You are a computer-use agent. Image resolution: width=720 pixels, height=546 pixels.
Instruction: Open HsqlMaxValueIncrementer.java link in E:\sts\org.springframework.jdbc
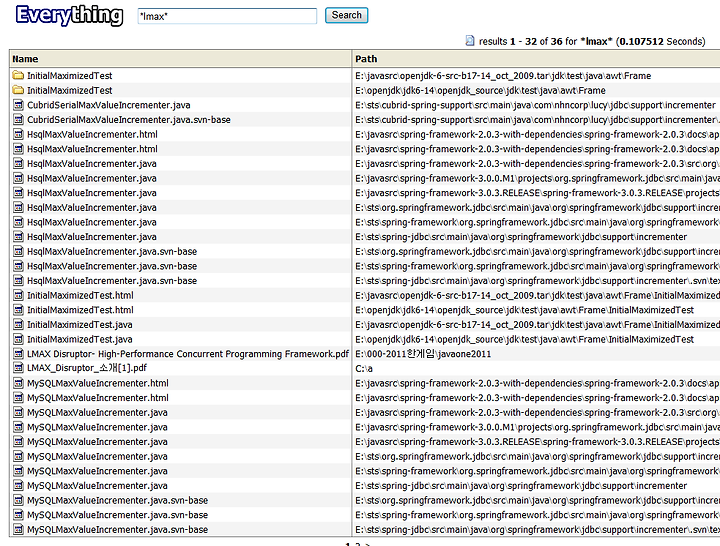(x=91, y=208)
